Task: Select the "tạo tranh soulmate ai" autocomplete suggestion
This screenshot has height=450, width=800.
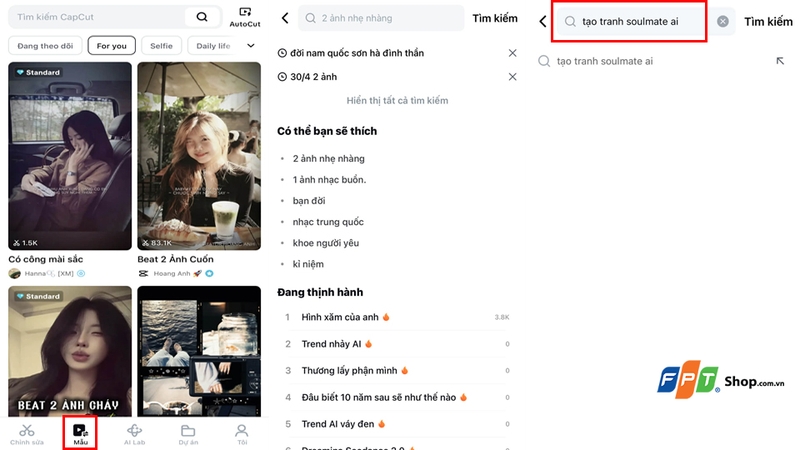Action: click(x=605, y=61)
